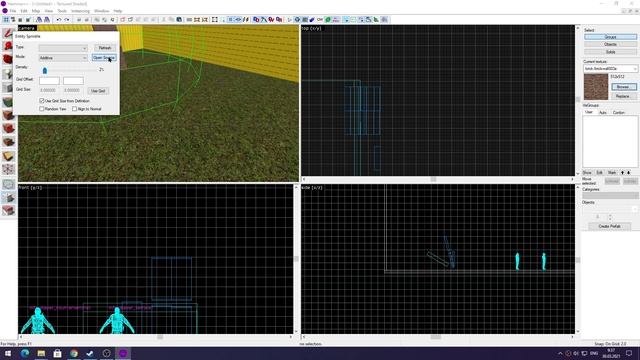
Task: Select the Block tool
Action: pyautogui.click(x=8, y=88)
